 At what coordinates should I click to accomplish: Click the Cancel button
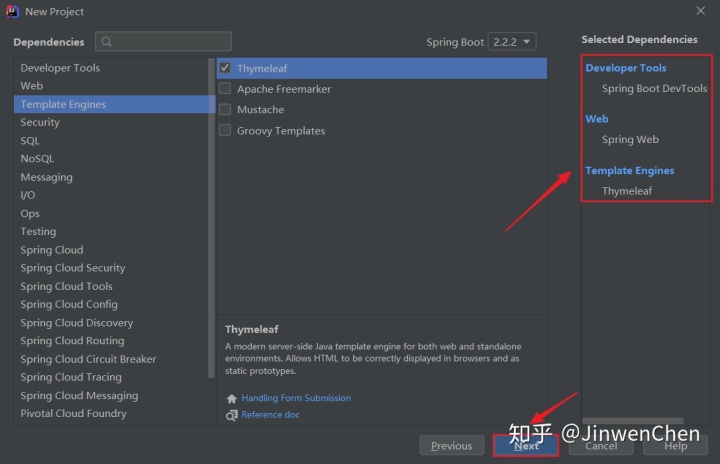point(601,446)
